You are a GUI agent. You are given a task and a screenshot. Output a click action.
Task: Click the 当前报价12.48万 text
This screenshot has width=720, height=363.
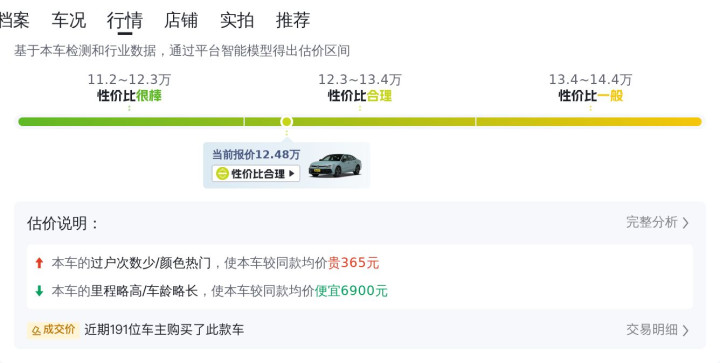[256, 154]
